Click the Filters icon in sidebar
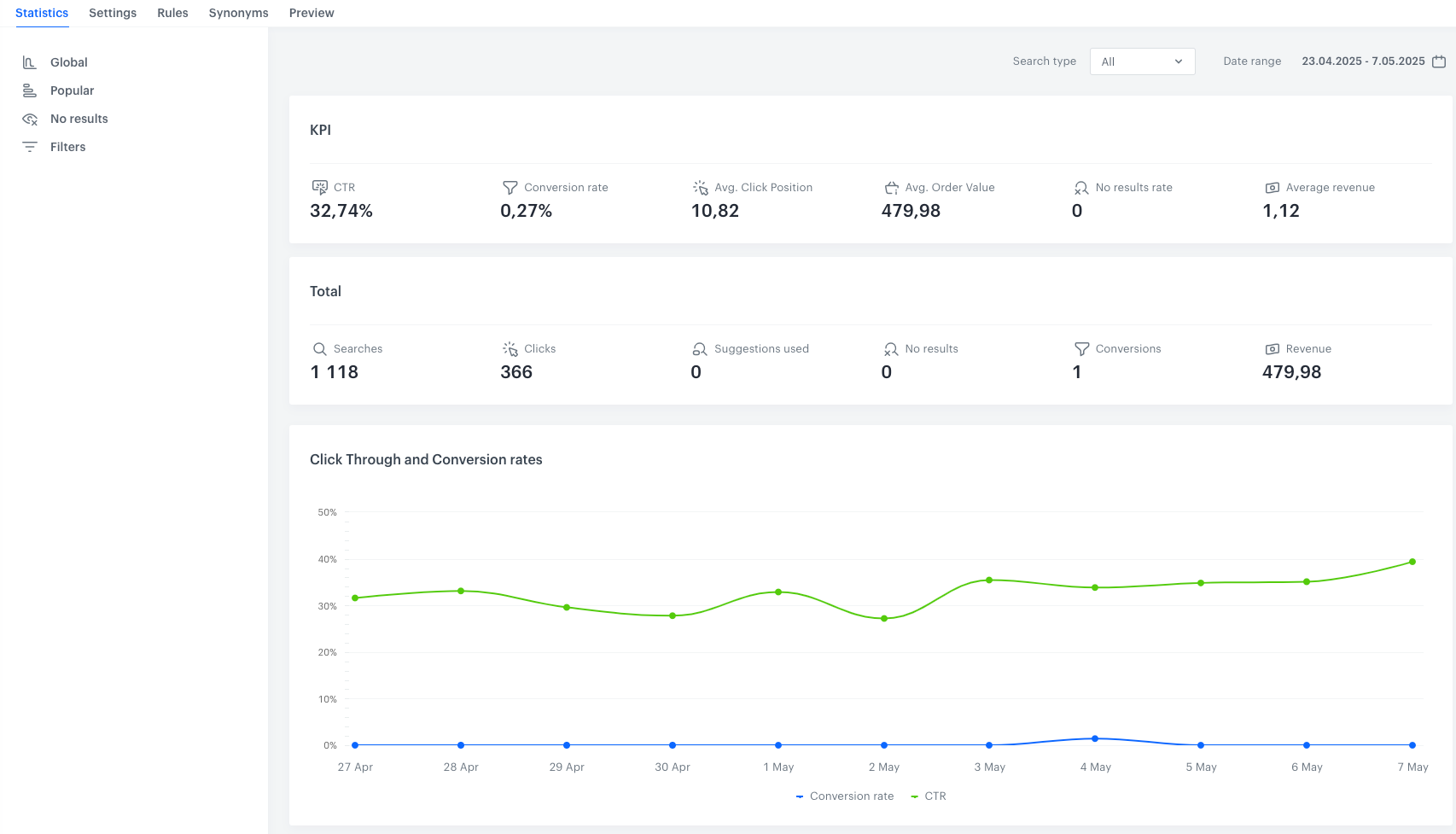Image resolution: width=1456 pixels, height=834 pixels. [30, 147]
